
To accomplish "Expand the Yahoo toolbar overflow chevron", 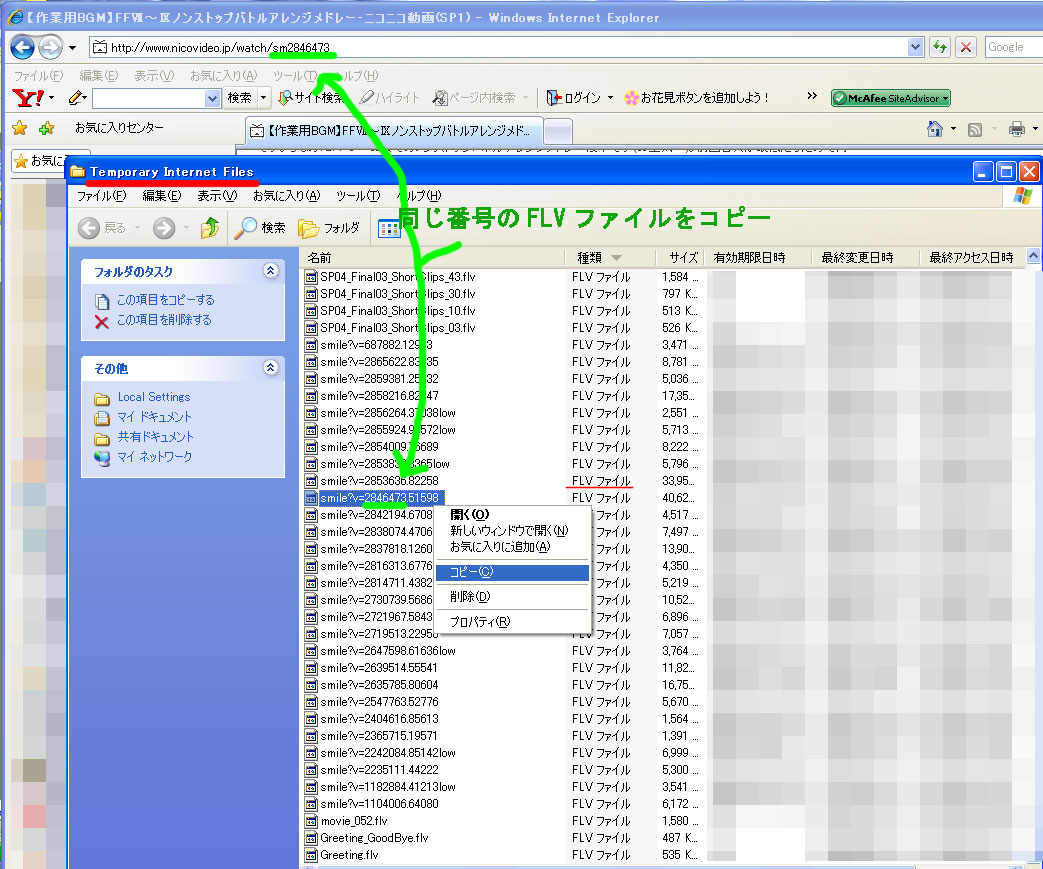I will click(x=812, y=96).
